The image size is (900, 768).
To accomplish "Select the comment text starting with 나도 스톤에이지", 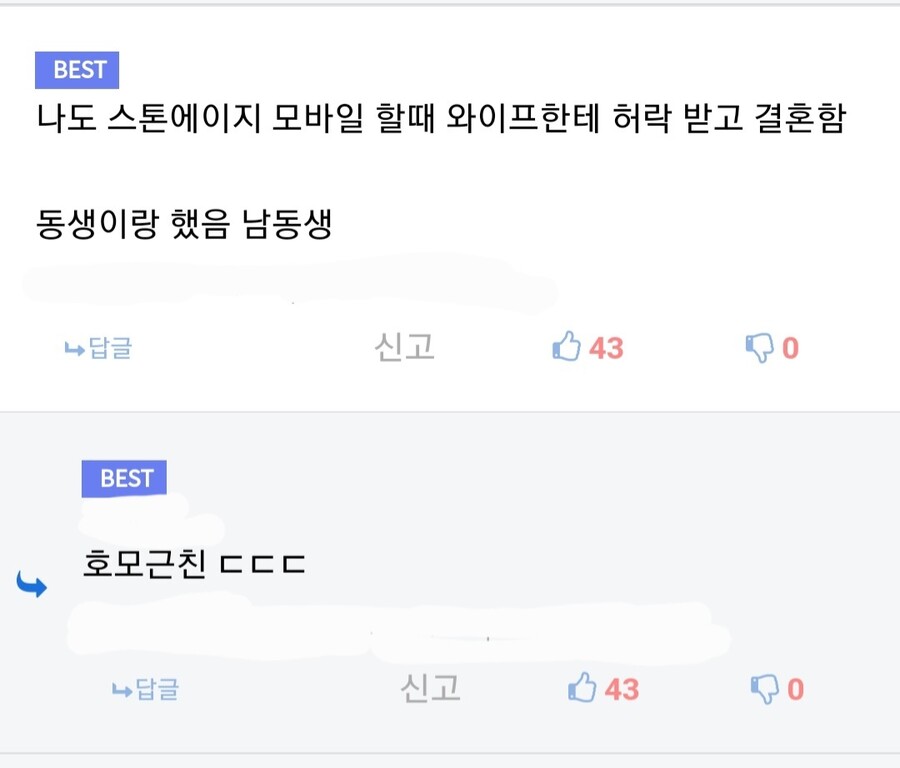I will pos(440,120).
